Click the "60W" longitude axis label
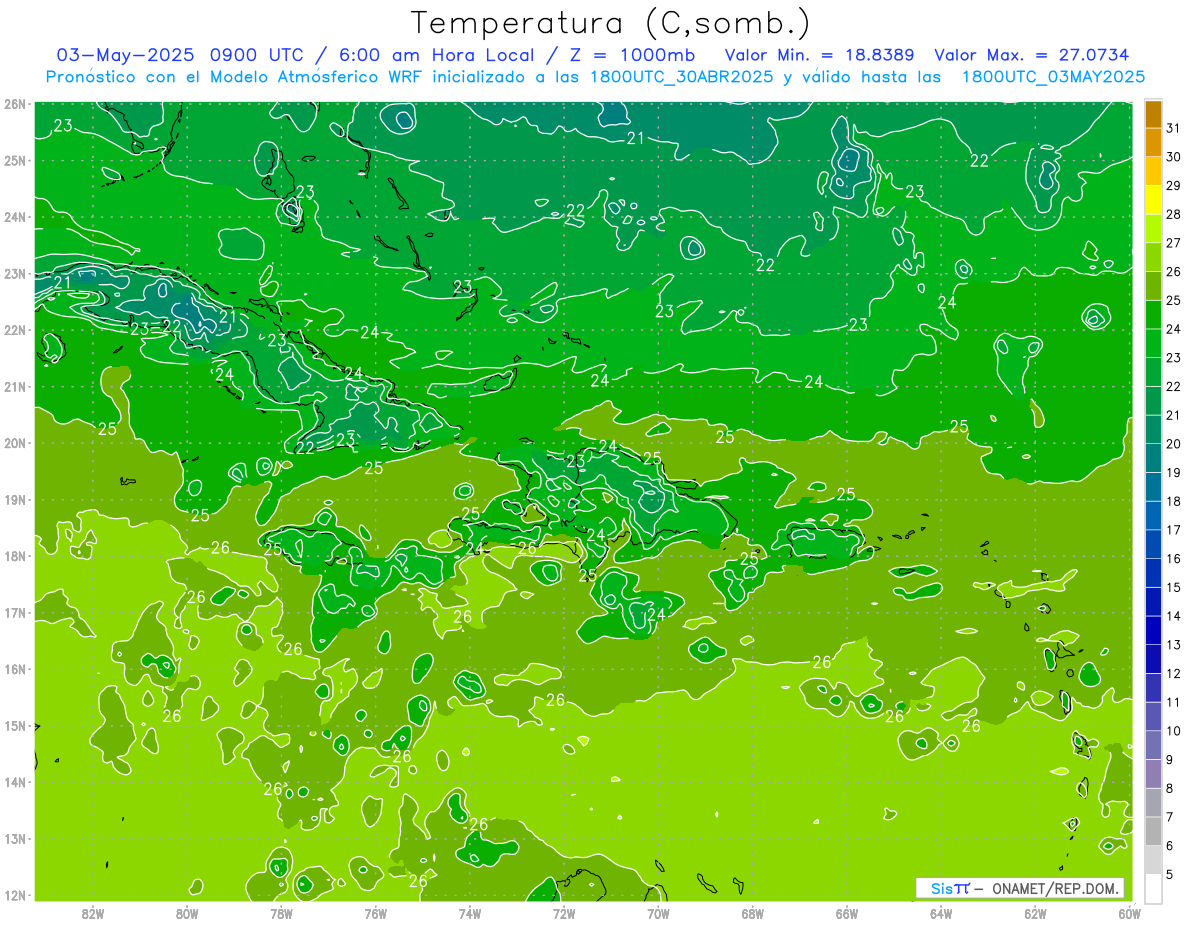This screenshot has width=1200, height=927. click(x=1129, y=913)
